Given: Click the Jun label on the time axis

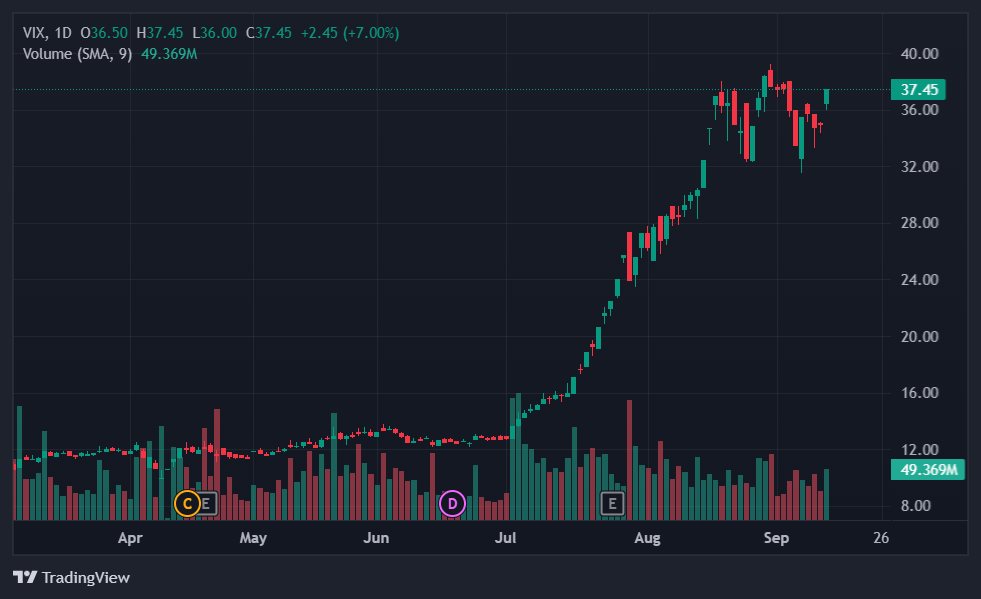Looking at the screenshot, I should point(377,538).
